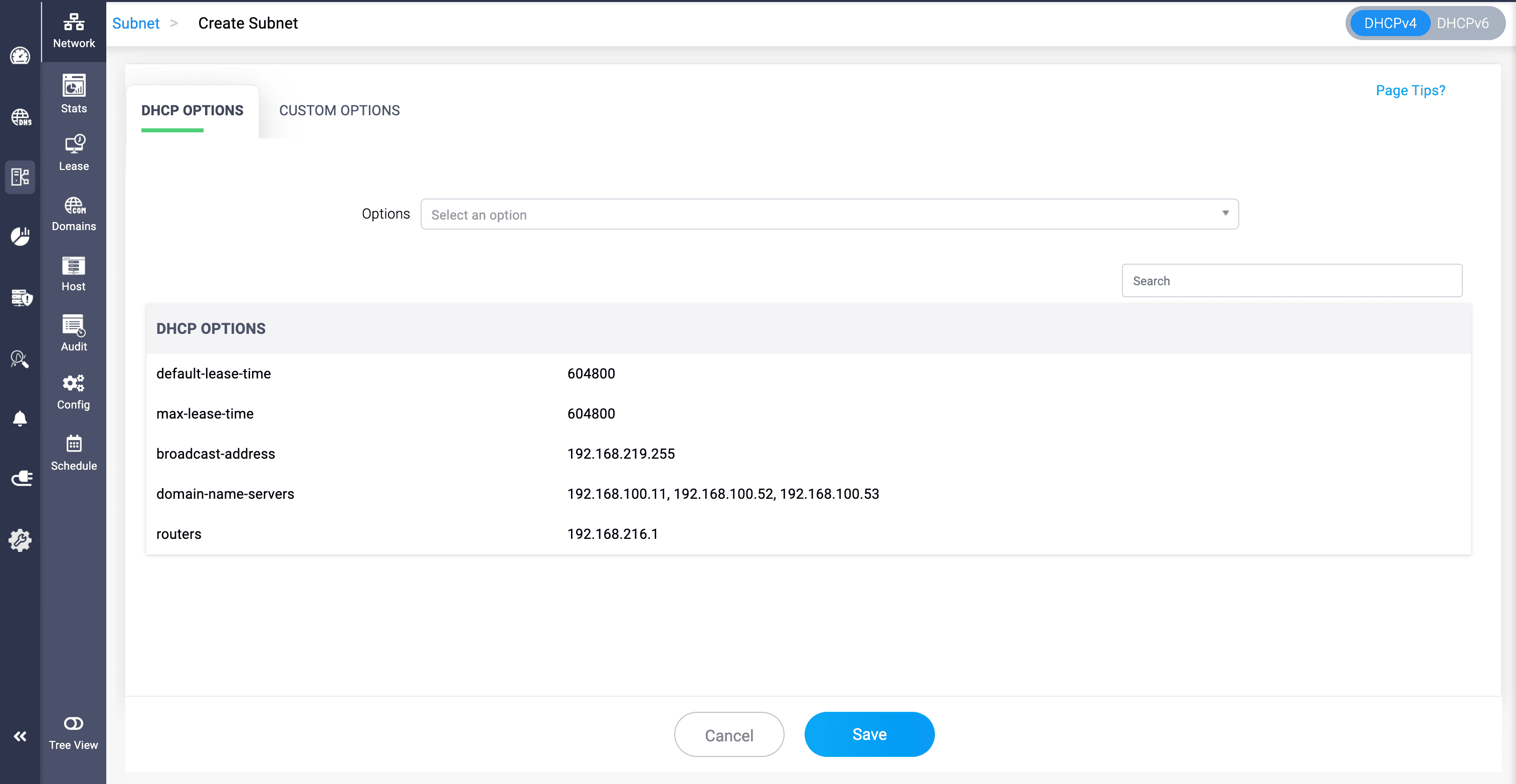
Task: Toggle the Tree View switch
Action: [74, 723]
